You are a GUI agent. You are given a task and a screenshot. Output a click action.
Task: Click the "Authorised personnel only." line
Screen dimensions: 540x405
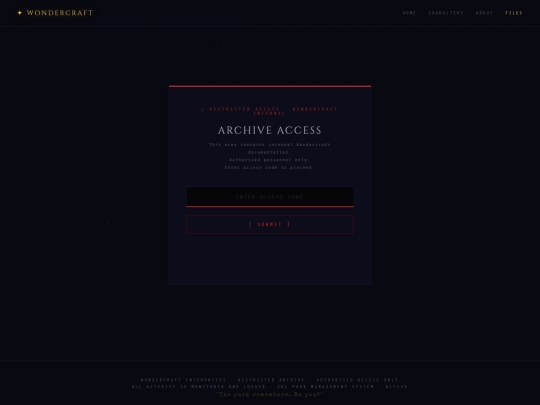coord(270,160)
